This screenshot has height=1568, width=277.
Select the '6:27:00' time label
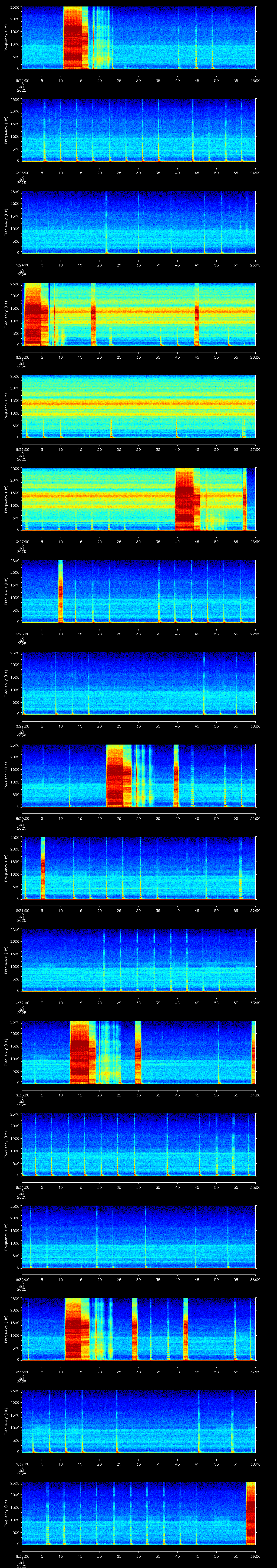tap(22, 542)
